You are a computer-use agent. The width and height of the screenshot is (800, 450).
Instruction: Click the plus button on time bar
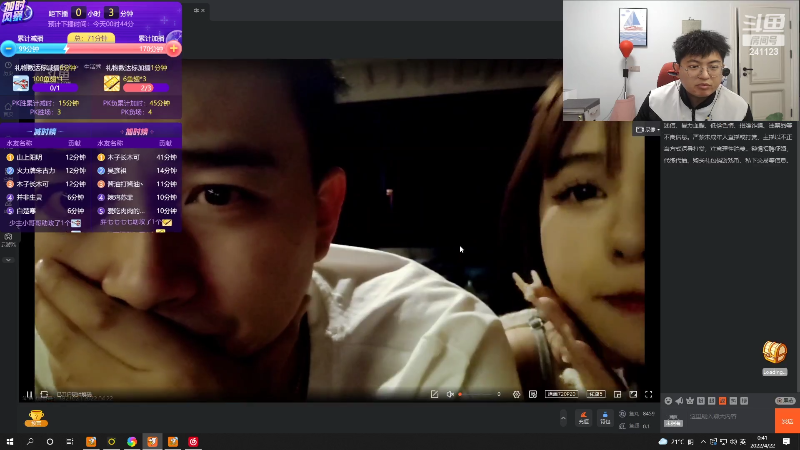pos(173,48)
